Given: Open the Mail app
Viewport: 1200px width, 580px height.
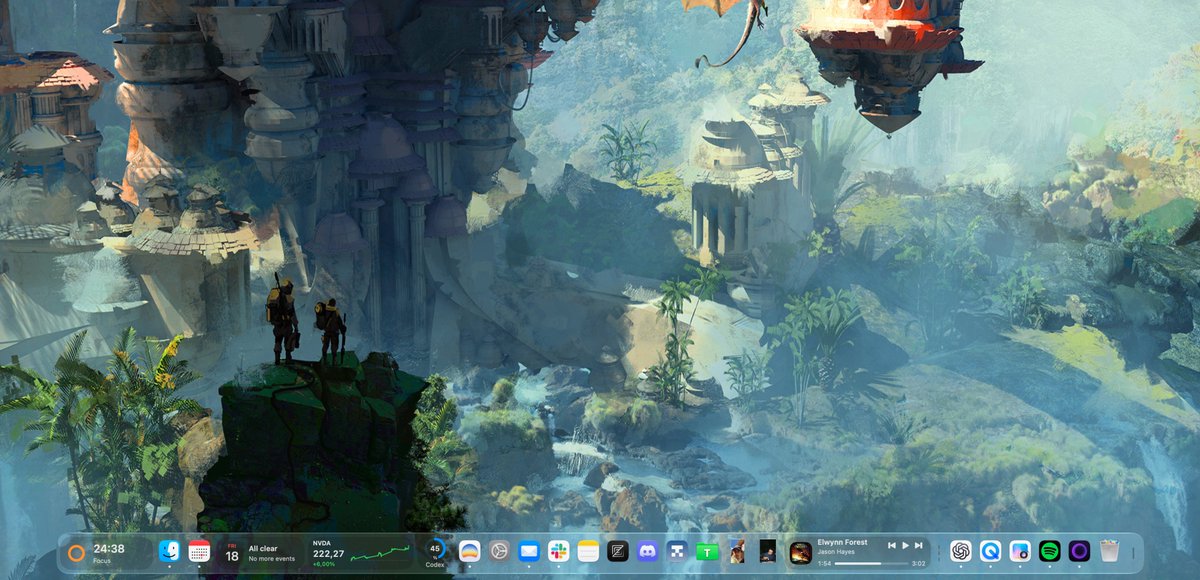Looking at the screenshot, I should pyautogui.click(x=529, y=551).
